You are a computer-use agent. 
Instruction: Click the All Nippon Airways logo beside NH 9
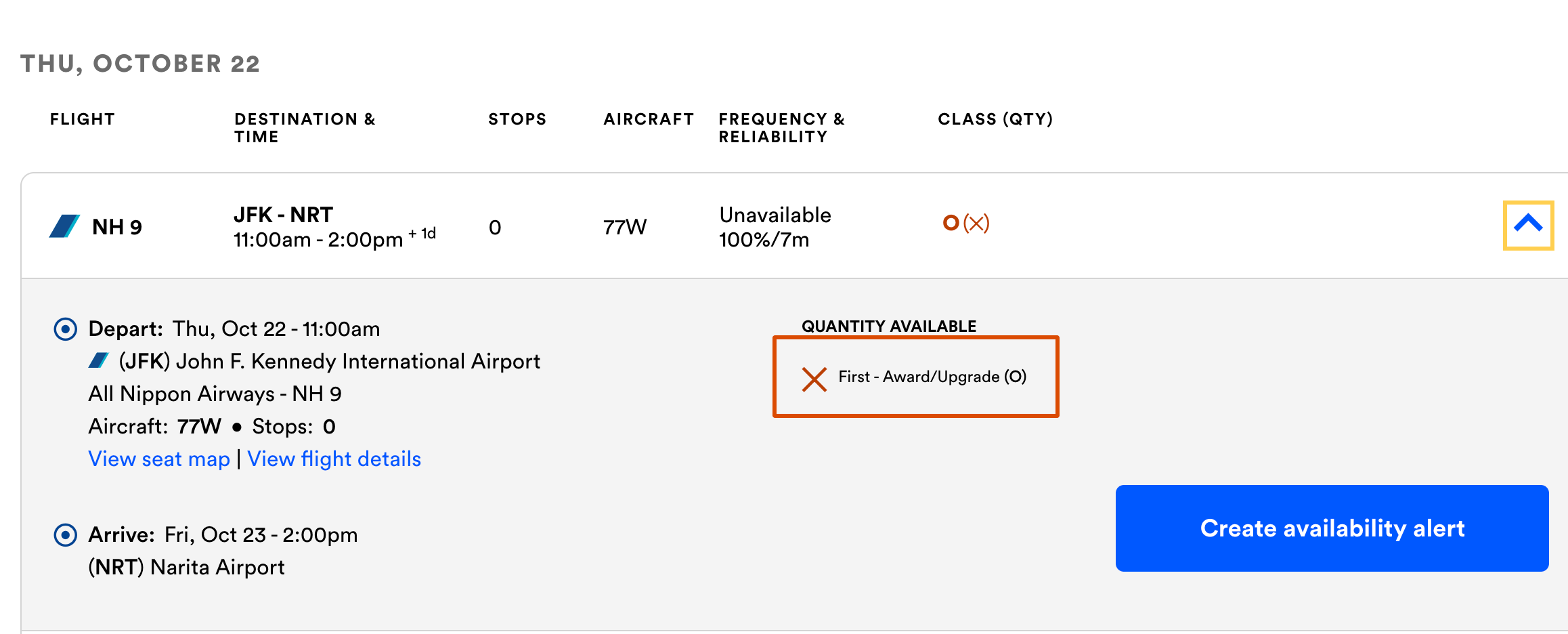(x=64, y=226)
